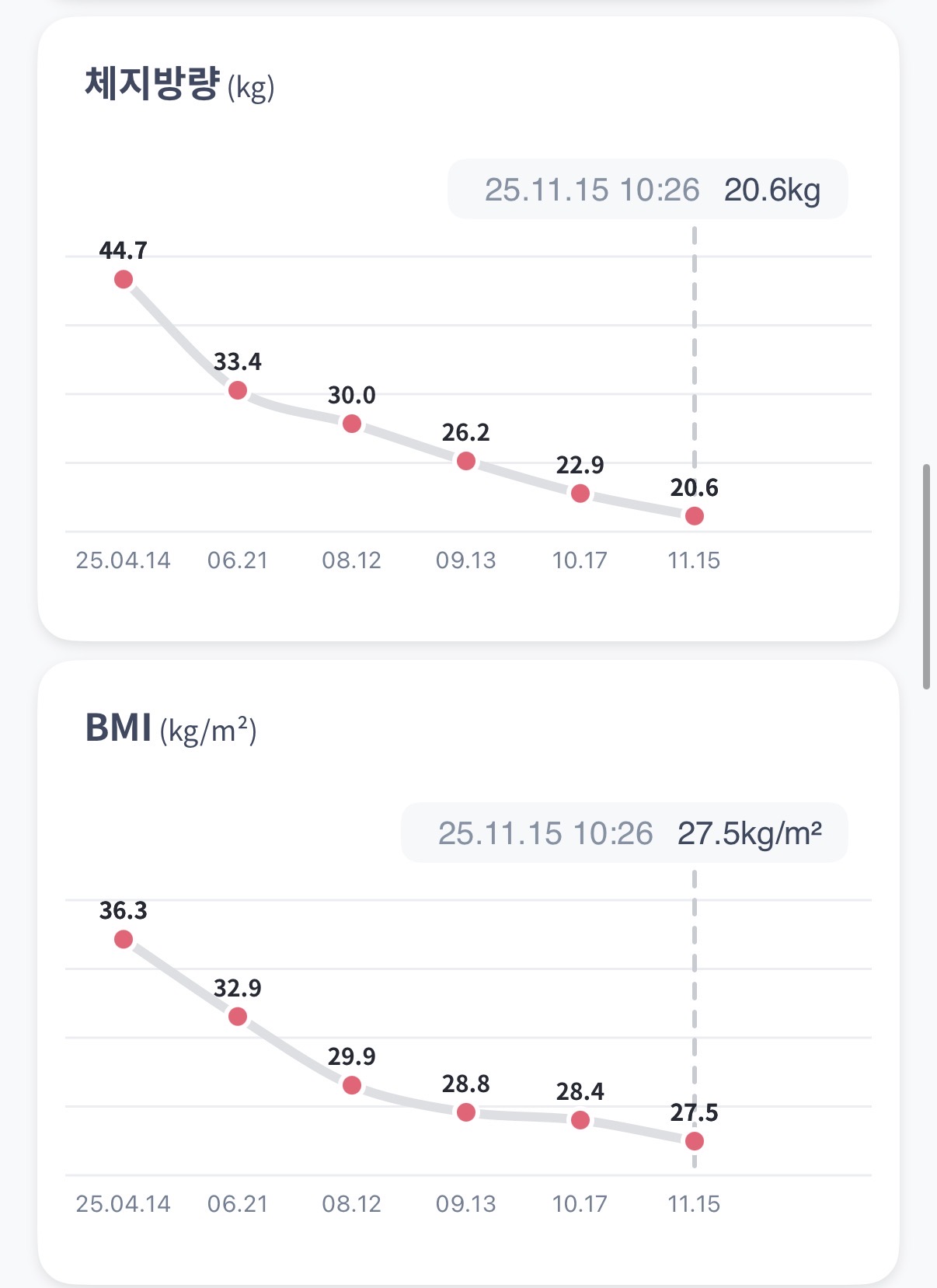This screenshot has height=1288, width=937.
Task: Tap the 25.04.14 date under body fat chart
Action: (x=123, y=560)
